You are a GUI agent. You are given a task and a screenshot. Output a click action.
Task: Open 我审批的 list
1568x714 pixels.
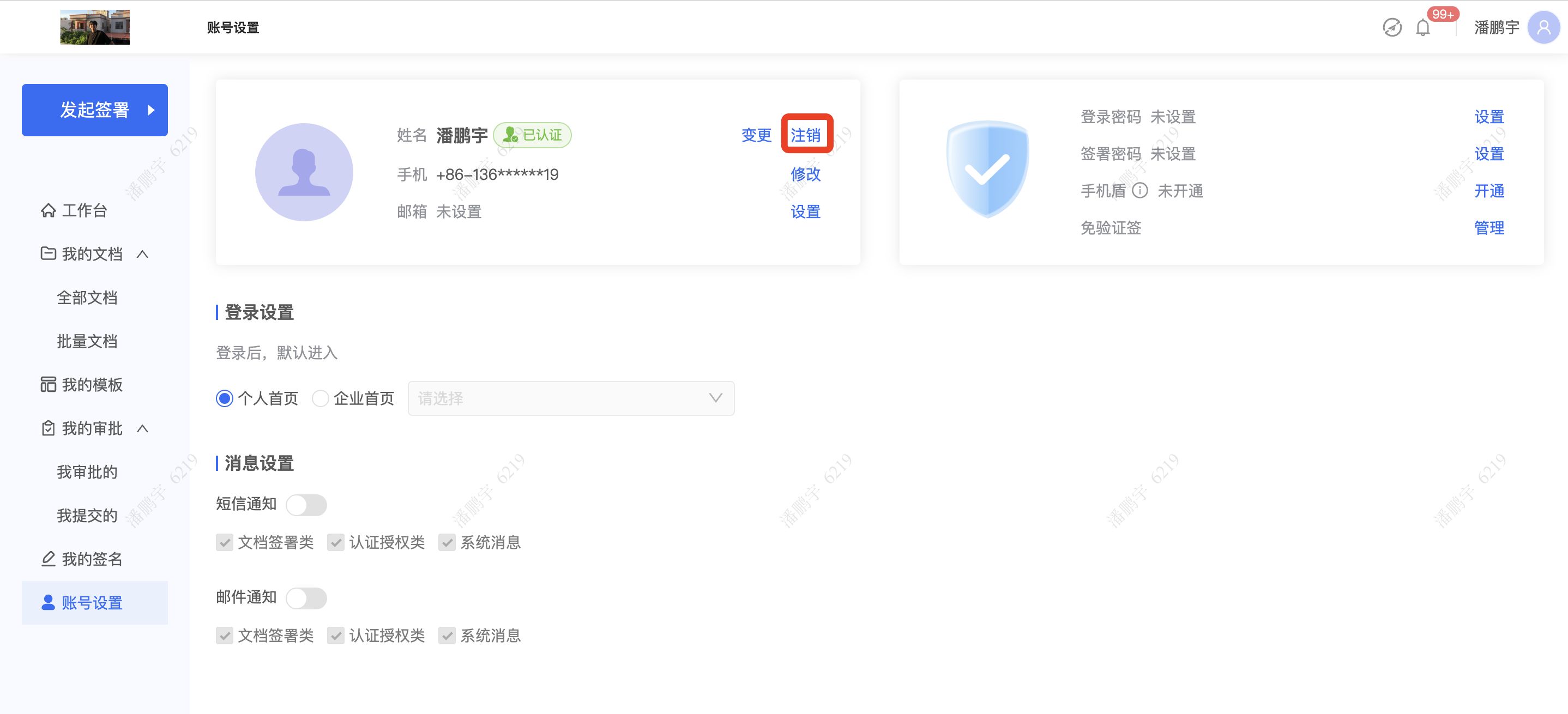[x=87, y=472]
